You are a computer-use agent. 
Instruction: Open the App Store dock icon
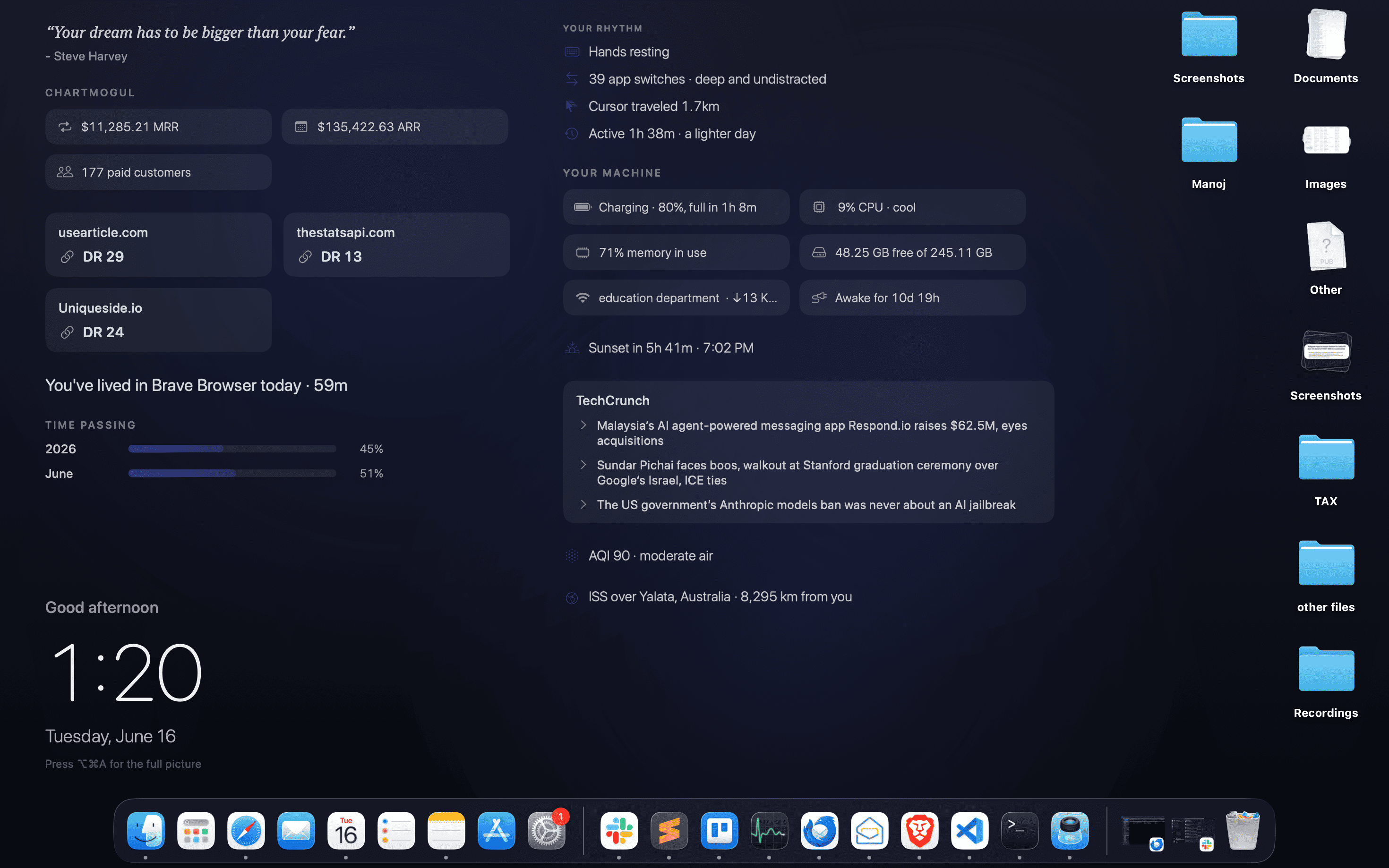[x=496, y=831]
